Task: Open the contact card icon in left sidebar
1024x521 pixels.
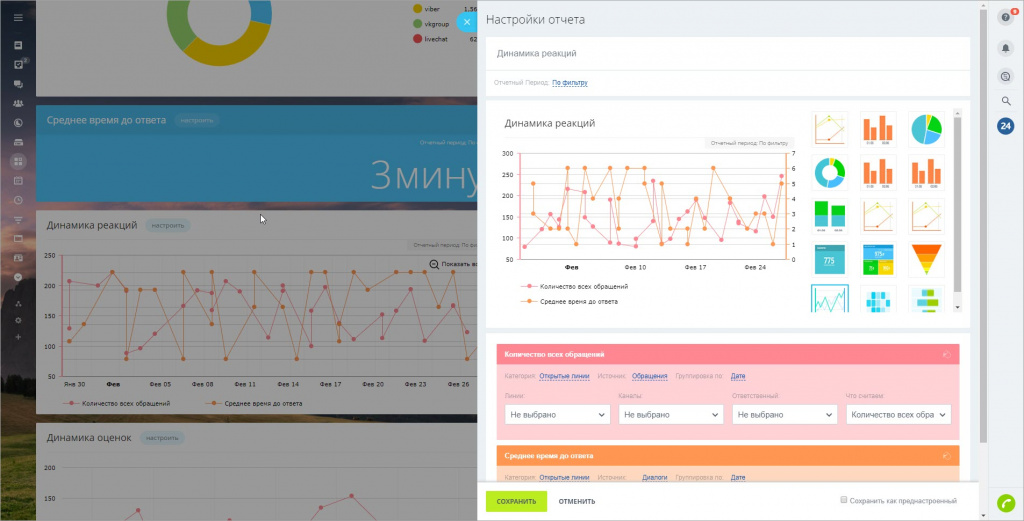Action: 18,257
